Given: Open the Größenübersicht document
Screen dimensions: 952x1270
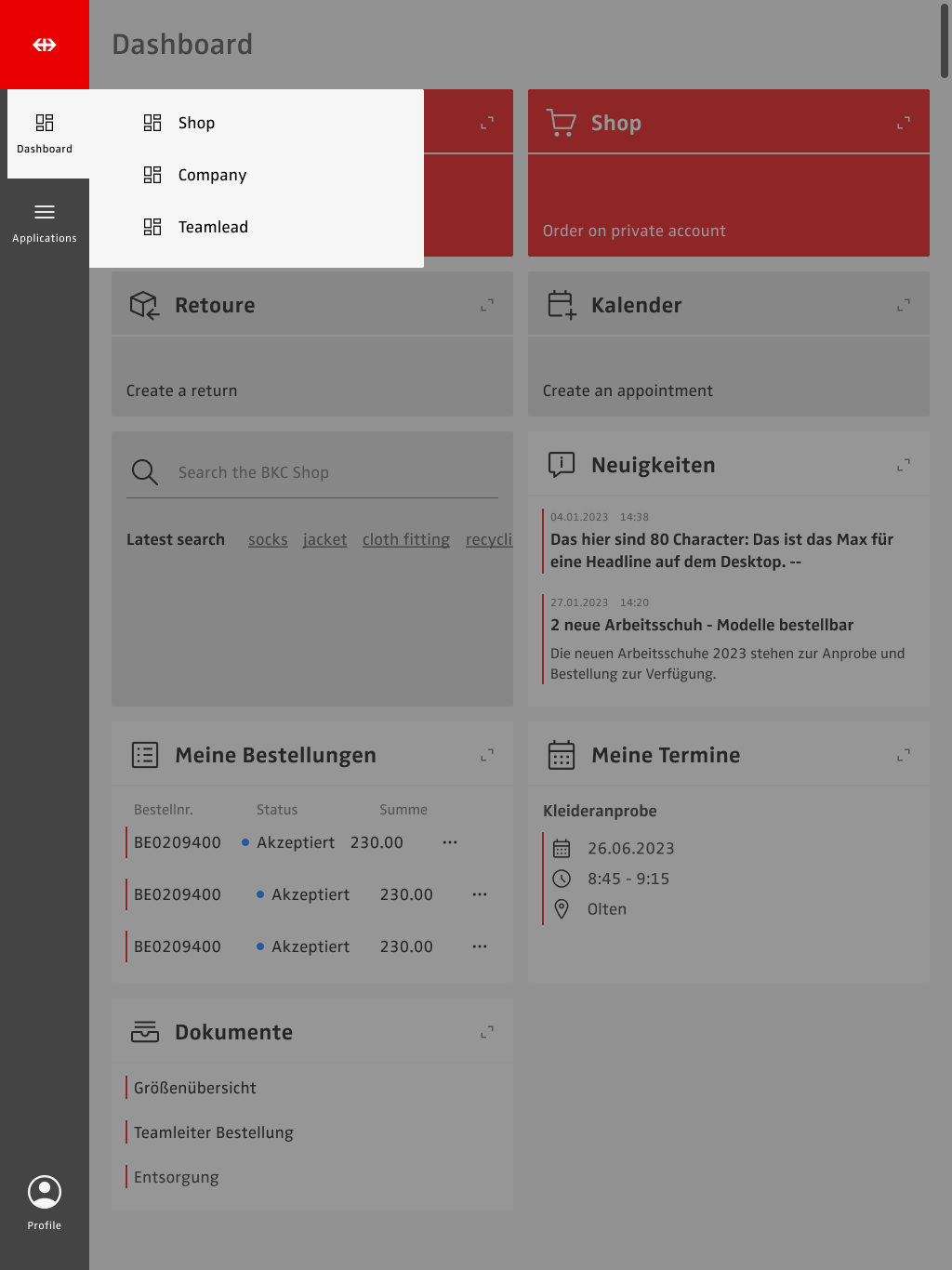Looking at the screenshot, I should point(195,1088).
